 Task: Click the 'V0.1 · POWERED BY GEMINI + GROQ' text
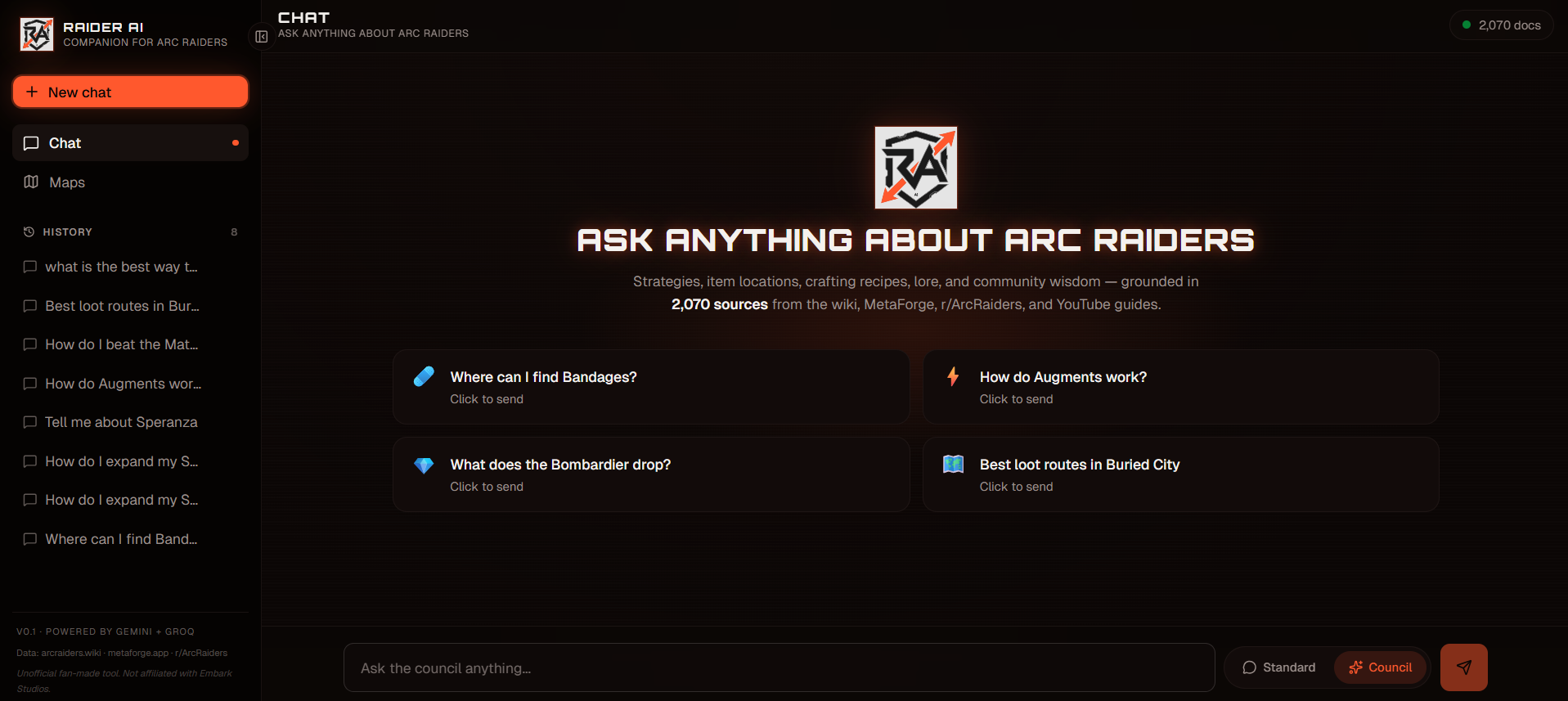tap(106, 631)
